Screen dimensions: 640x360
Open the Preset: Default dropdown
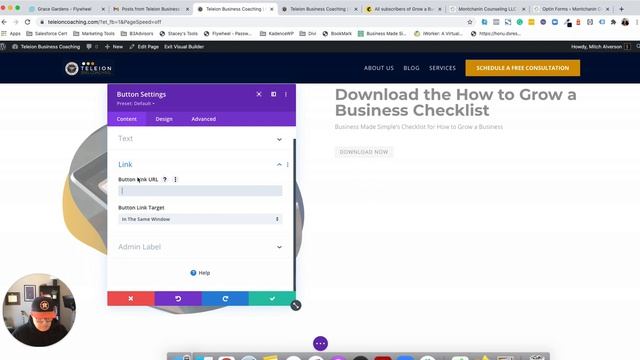(136, 104)
